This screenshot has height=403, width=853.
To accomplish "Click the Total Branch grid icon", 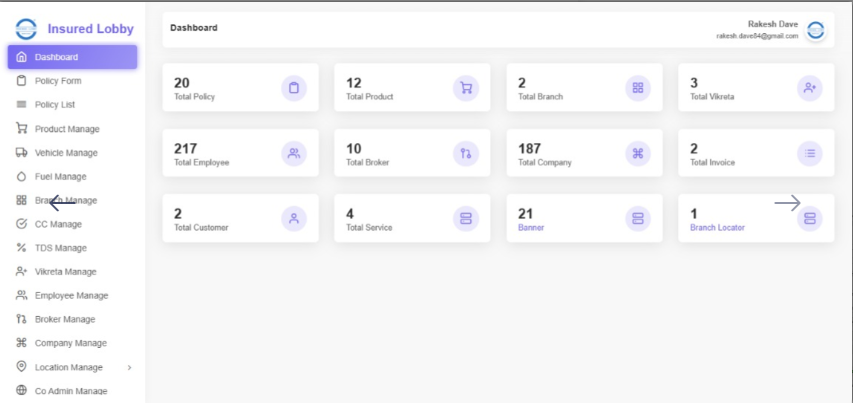I will pyautogui.click(x=638, y=88).
